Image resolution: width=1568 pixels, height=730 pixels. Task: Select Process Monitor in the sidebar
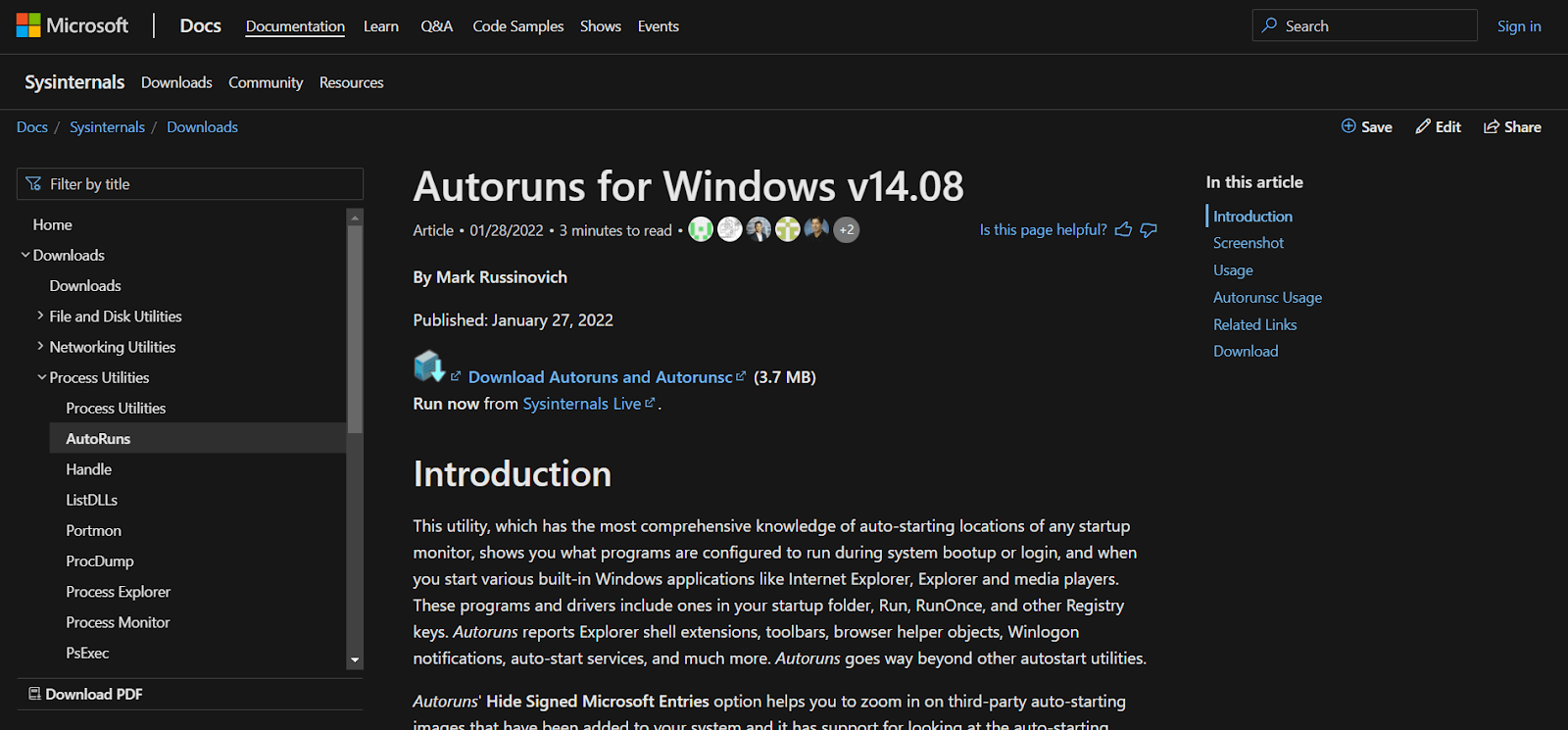click(x=118, y=622)
